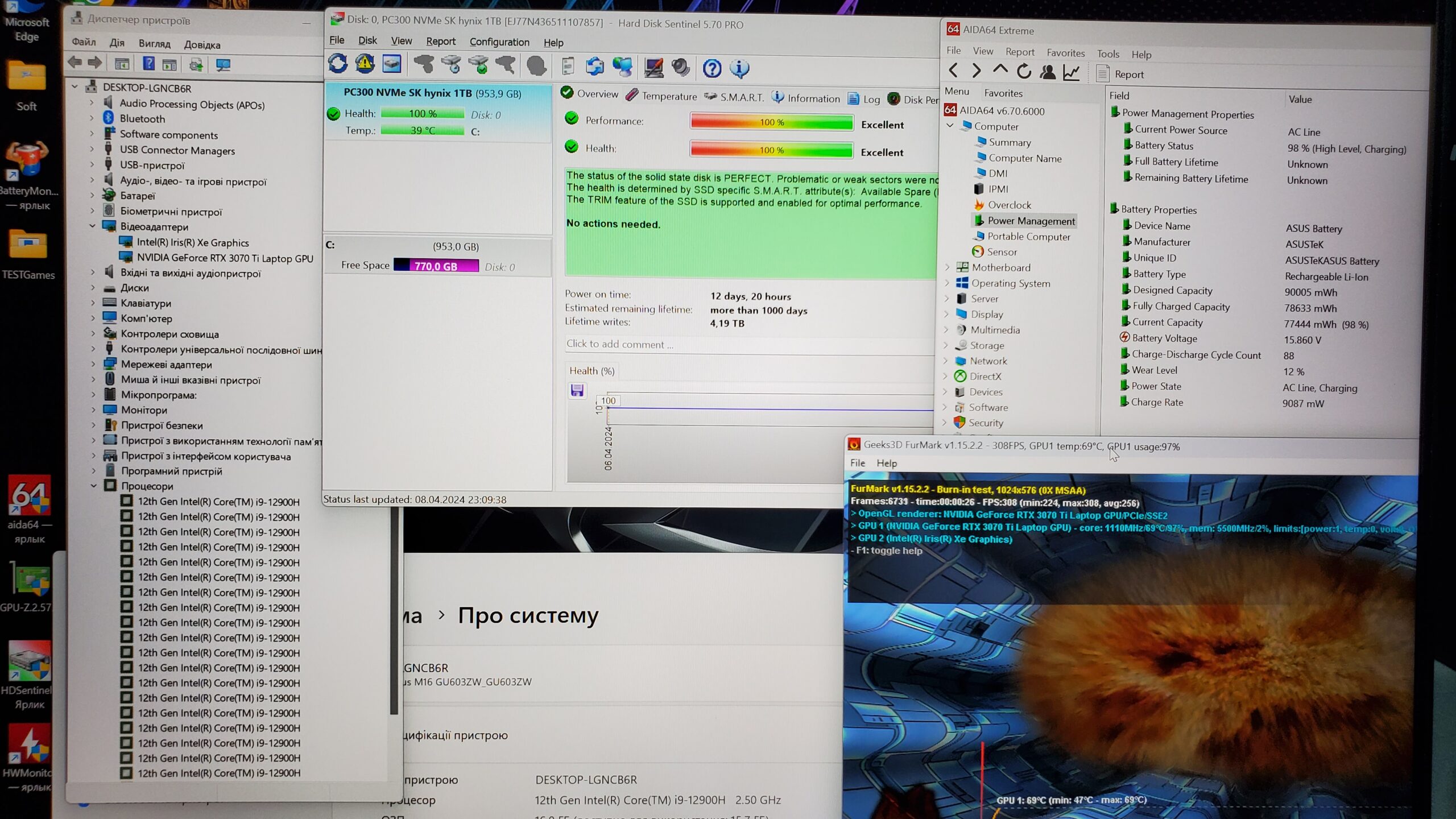Click the AIDA64 graph chart icon
Viewport: 1456px width, 819px height.
(x=1072, y=72)
